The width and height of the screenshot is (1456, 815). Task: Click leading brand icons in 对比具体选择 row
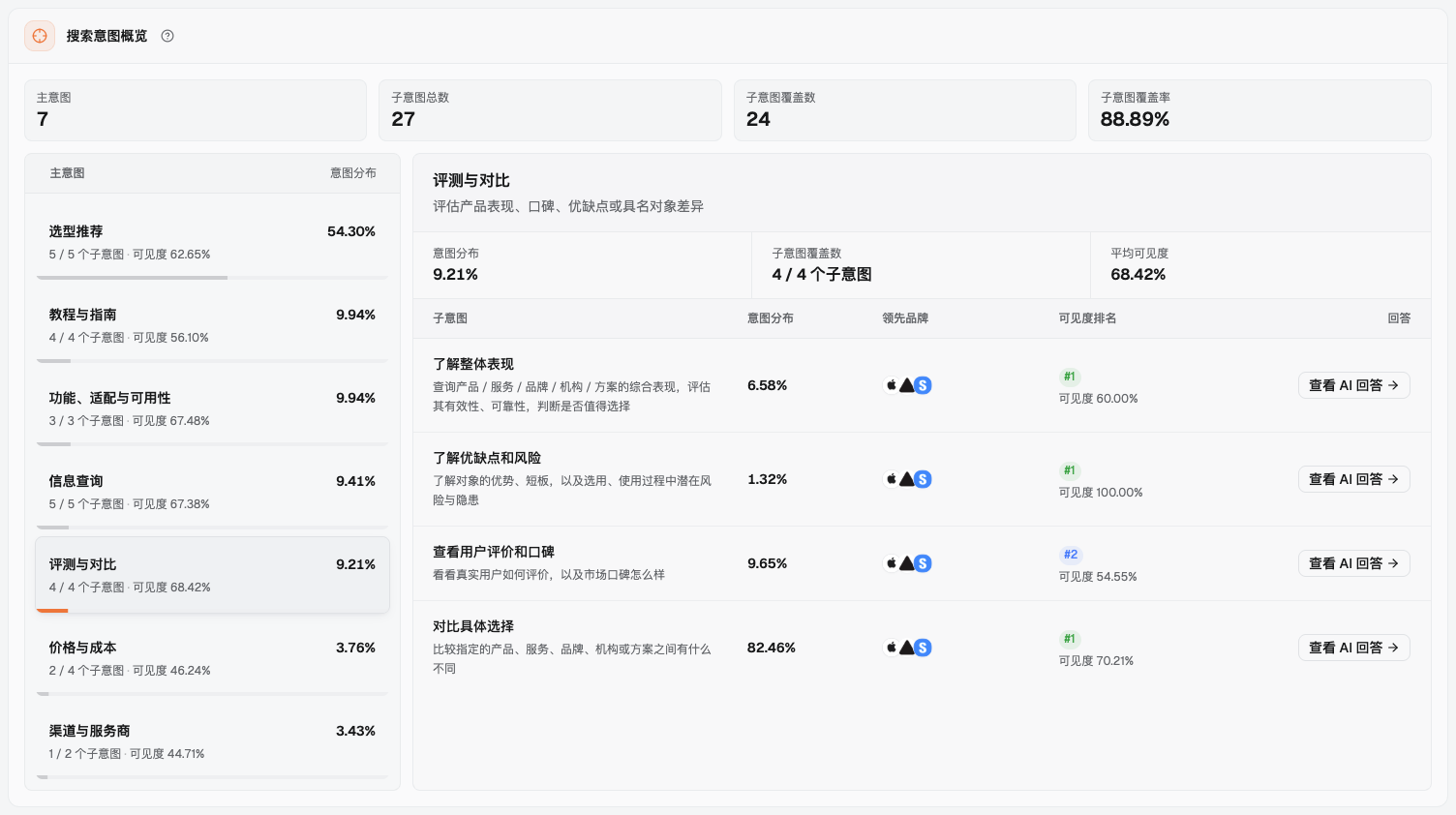[x=908, y=648]
